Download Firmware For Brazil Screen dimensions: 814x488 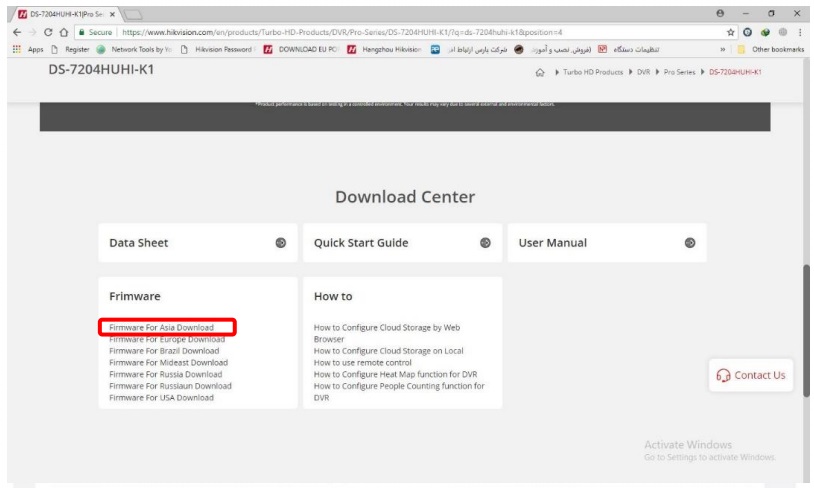click(164, 351)
